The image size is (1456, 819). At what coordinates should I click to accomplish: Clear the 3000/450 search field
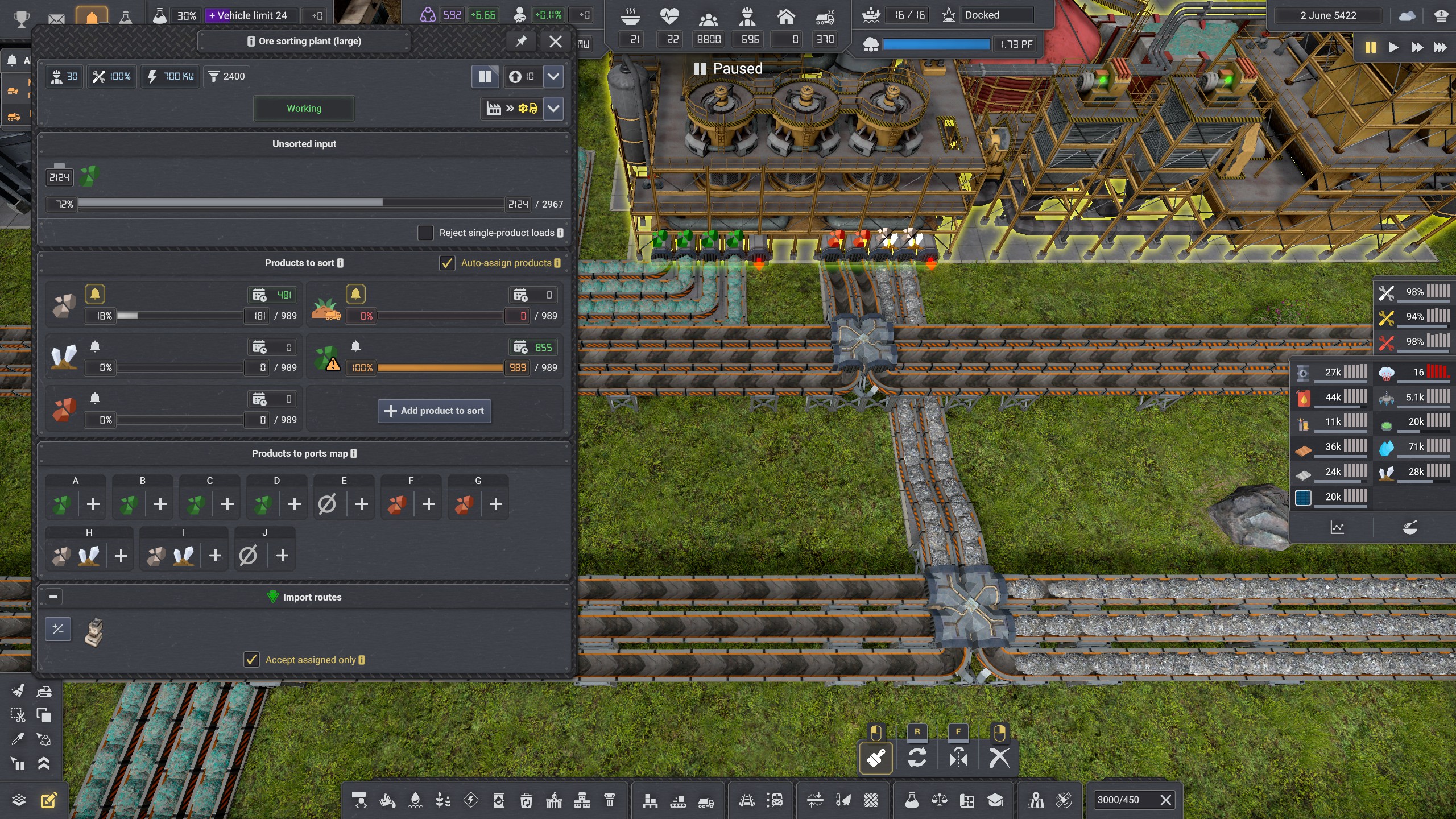point(1166,800)
